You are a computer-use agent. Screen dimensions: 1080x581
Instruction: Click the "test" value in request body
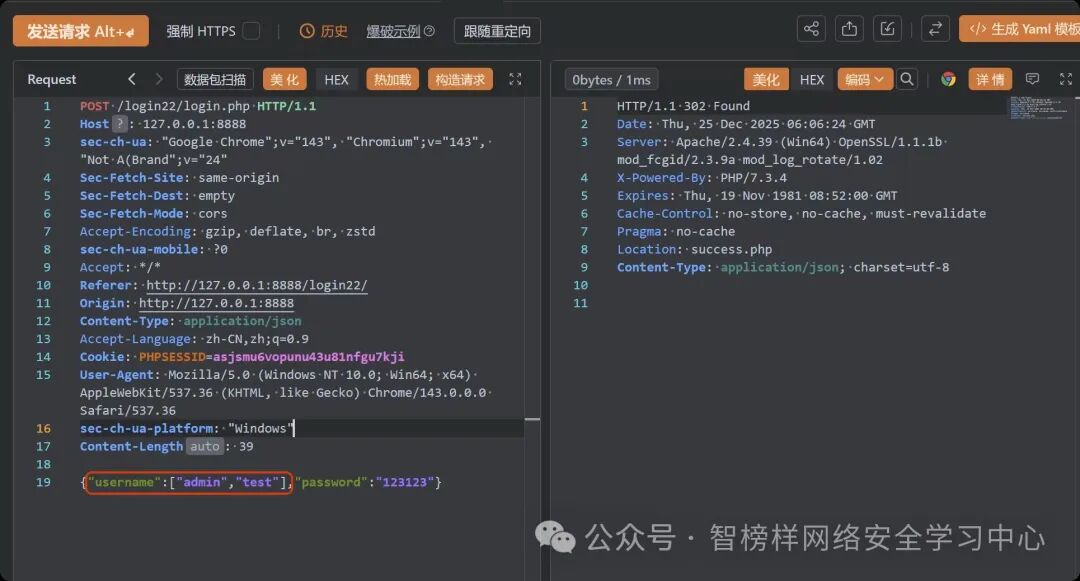coord(257,482)
